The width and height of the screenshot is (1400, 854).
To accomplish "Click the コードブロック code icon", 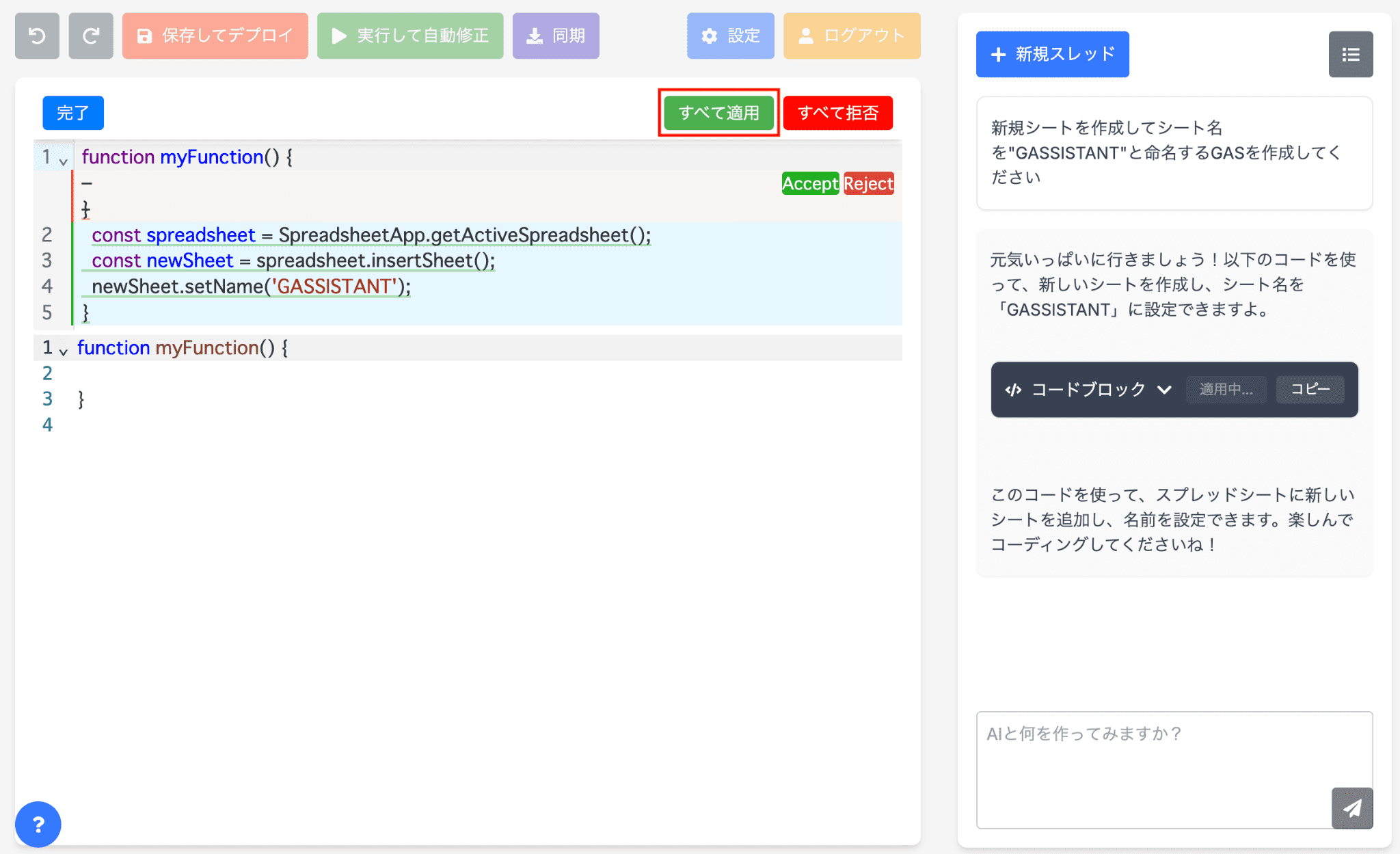I will coord(1013,390).
